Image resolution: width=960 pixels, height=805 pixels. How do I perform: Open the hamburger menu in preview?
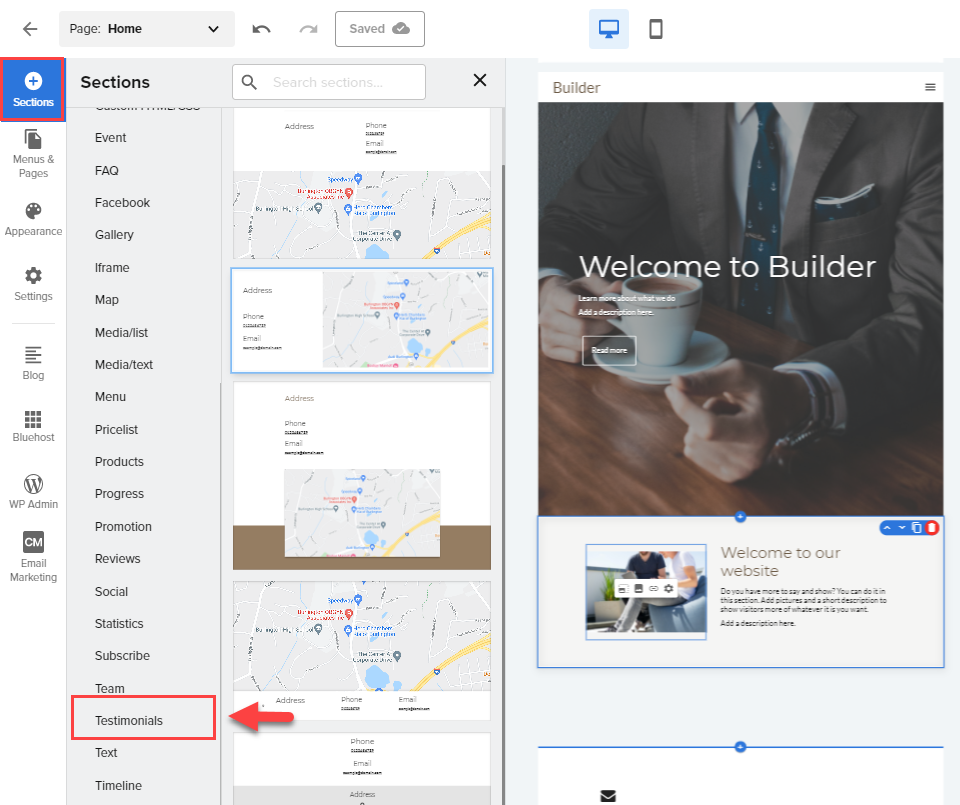click(x=930, y=87)
